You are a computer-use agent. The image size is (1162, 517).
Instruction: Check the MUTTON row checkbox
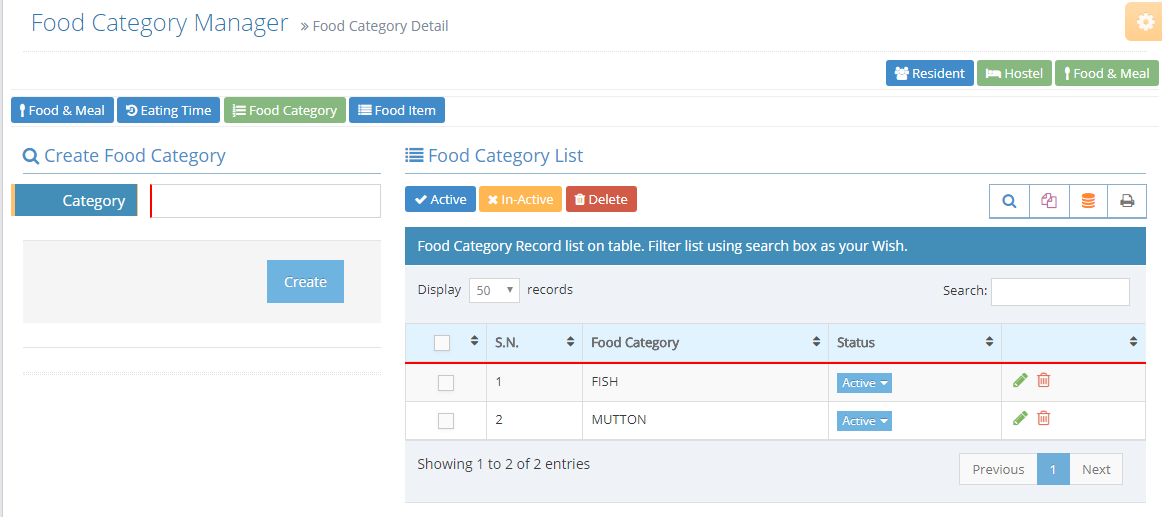[x=446, y=421]
